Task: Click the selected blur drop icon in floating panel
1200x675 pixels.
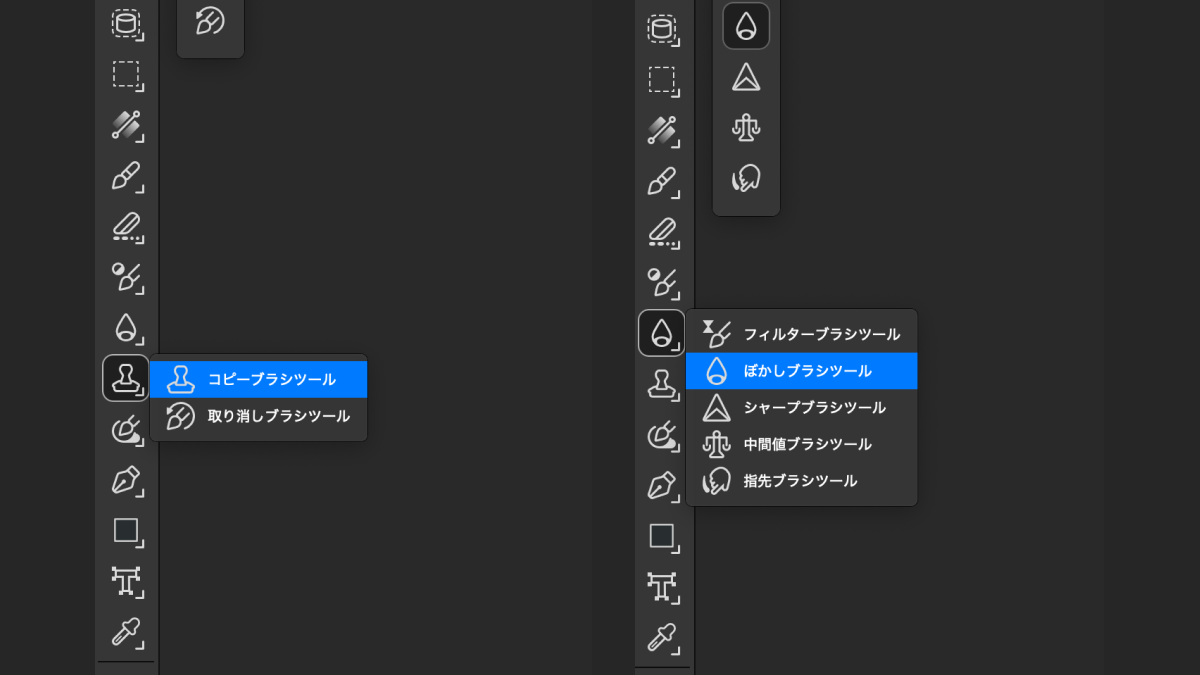Action: [x=746, y=26]
